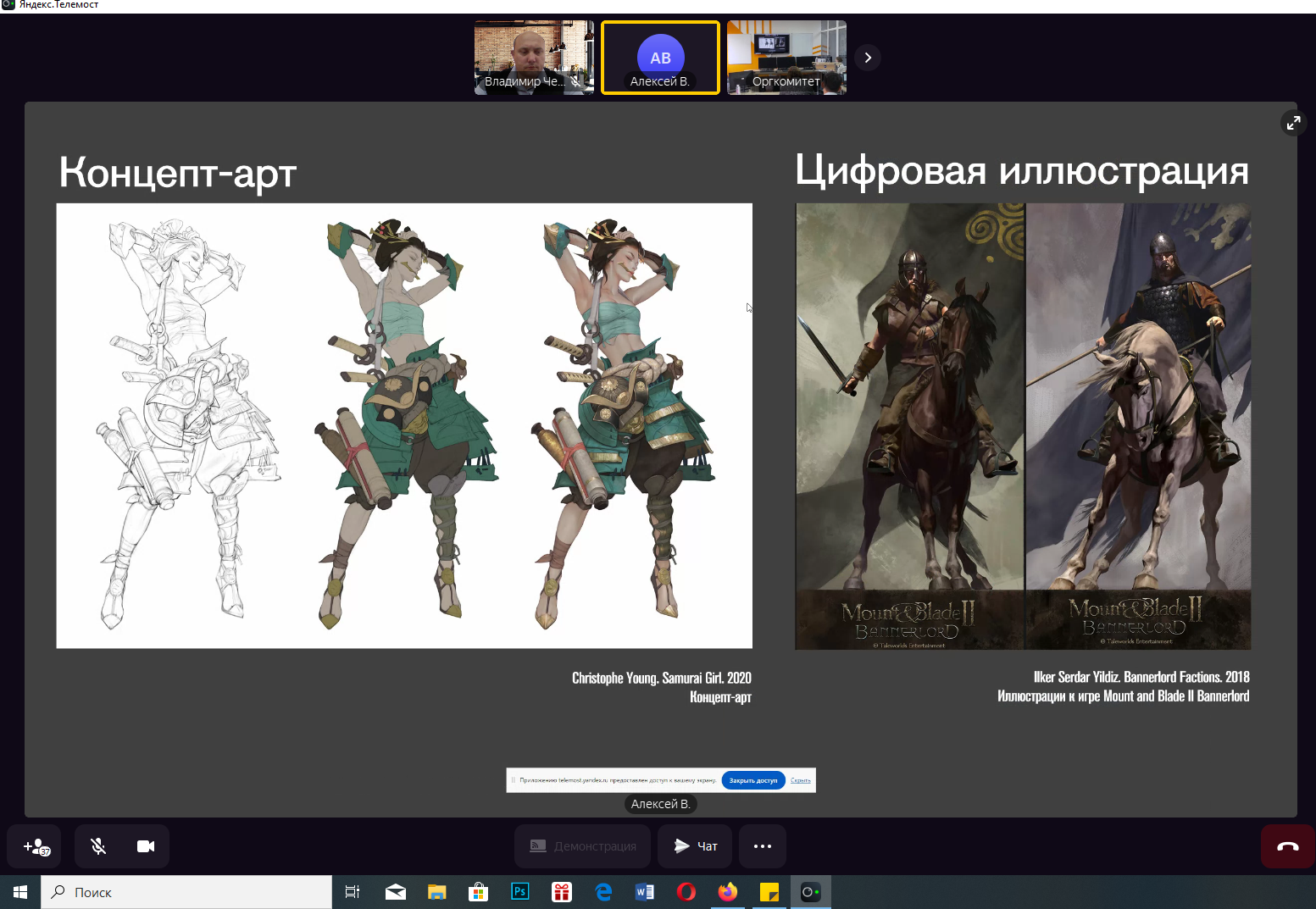The height and width of the screenshot is (909, 1316).
Task: Open Sticky Notes from taskbar
Action: coord(769,892)
